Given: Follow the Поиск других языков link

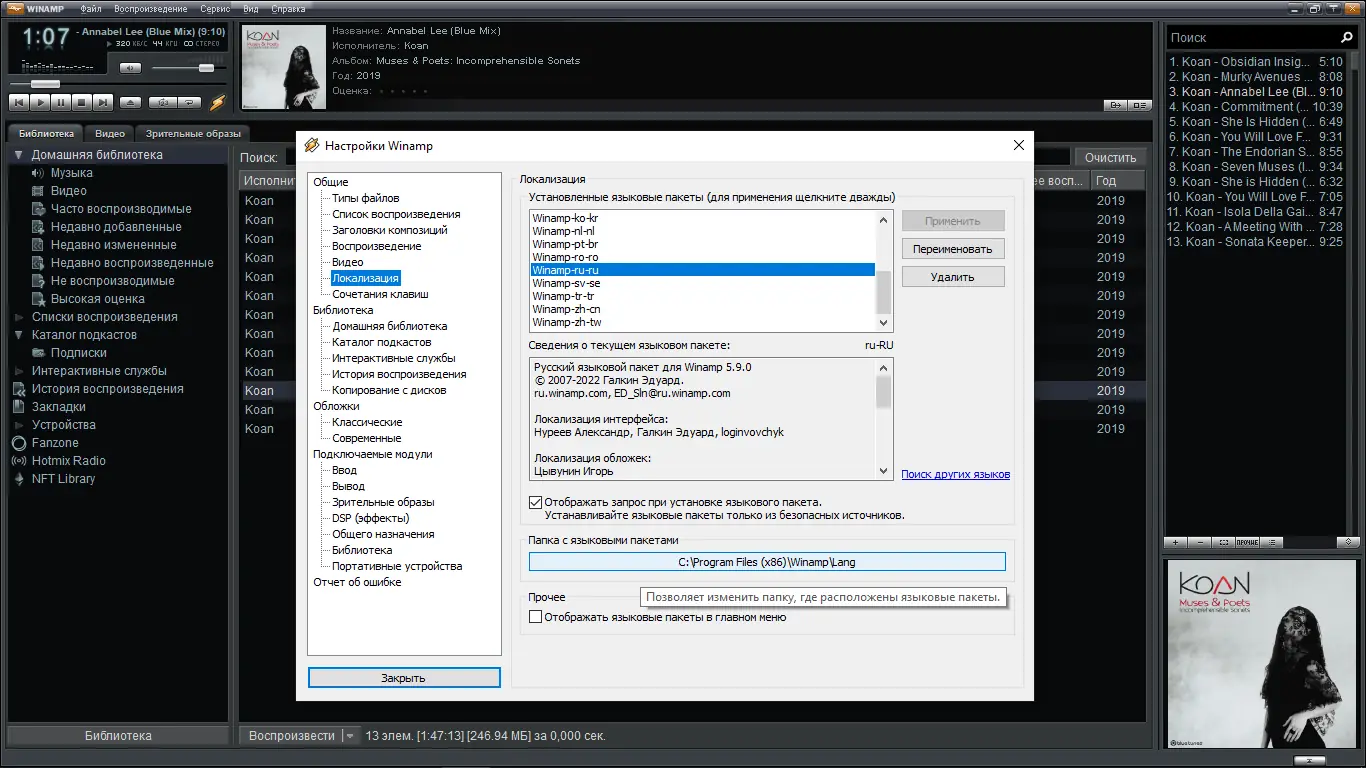Looking at the screenshot, I should [955, 474].
